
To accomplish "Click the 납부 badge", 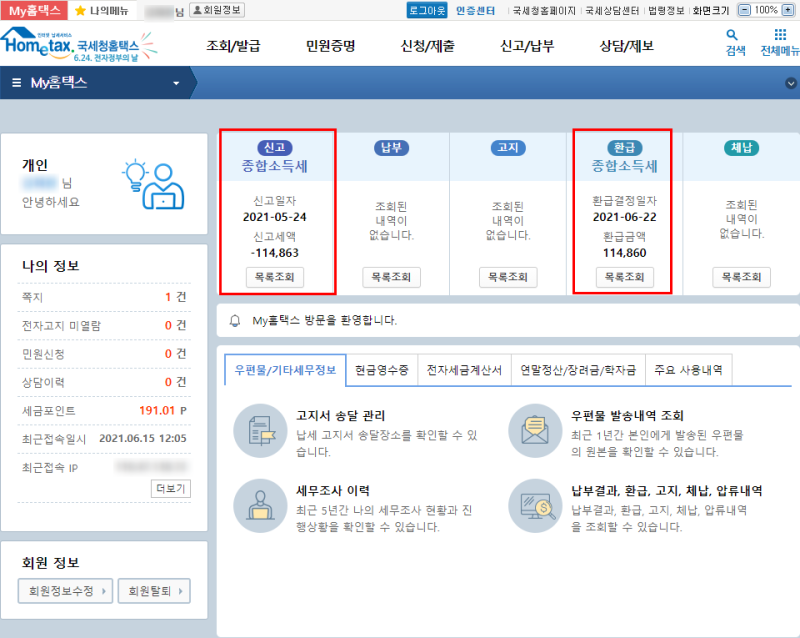I will [391, 148].
